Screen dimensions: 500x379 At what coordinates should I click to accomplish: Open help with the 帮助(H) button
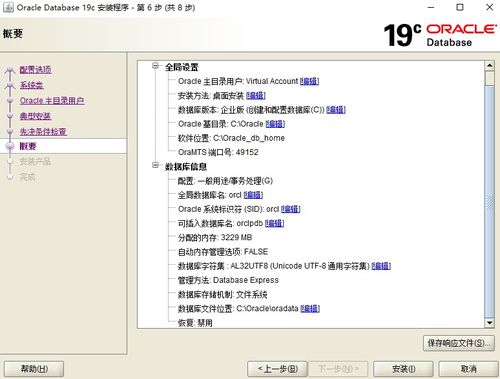[x=34, y=369]
